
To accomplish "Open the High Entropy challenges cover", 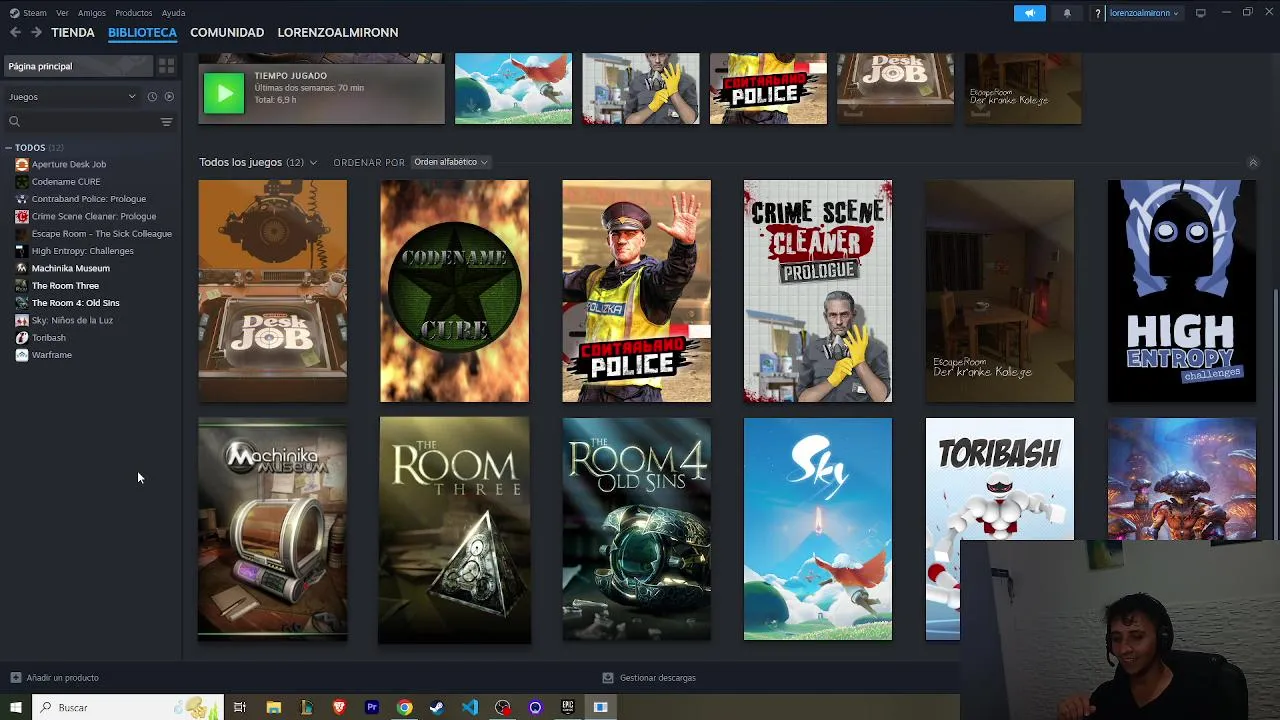I will click(1182, 291).
